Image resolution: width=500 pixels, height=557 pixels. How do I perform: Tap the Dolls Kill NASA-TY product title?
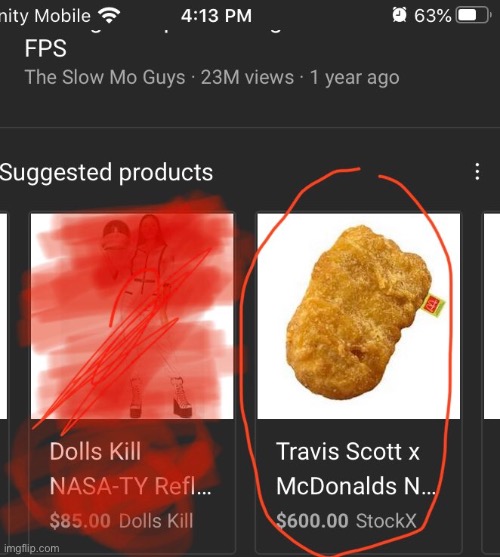[131, 468]
